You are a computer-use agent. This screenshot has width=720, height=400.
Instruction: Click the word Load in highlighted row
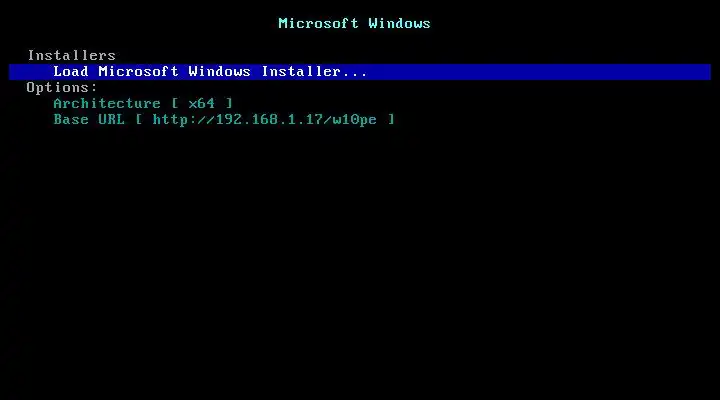pyautogui.click(x=71, y=72)
